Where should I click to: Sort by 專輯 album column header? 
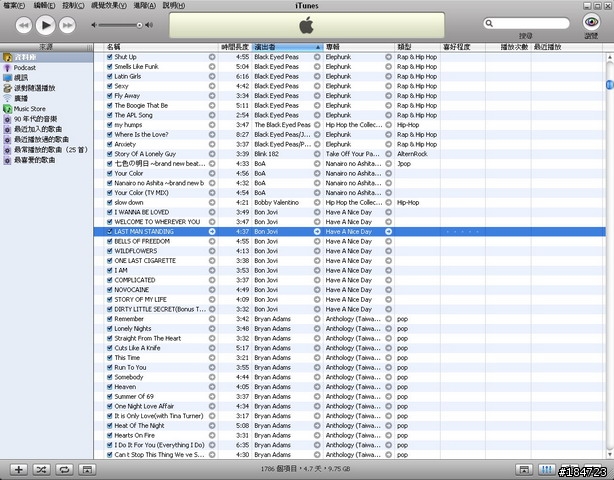pos(359,47)
